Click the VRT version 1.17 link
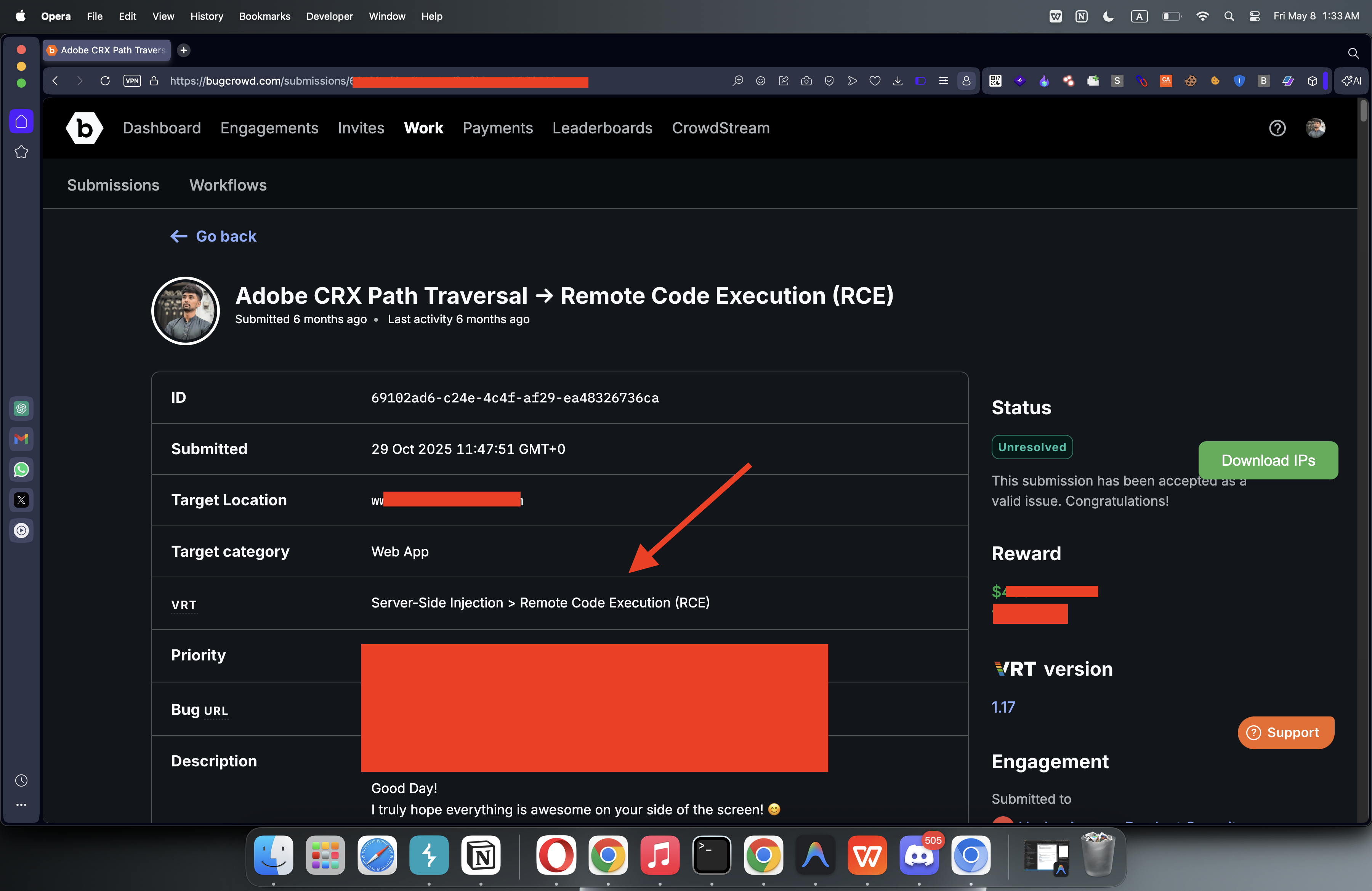The height and width of the screenshot is (891, 1372). [1003, 707]
